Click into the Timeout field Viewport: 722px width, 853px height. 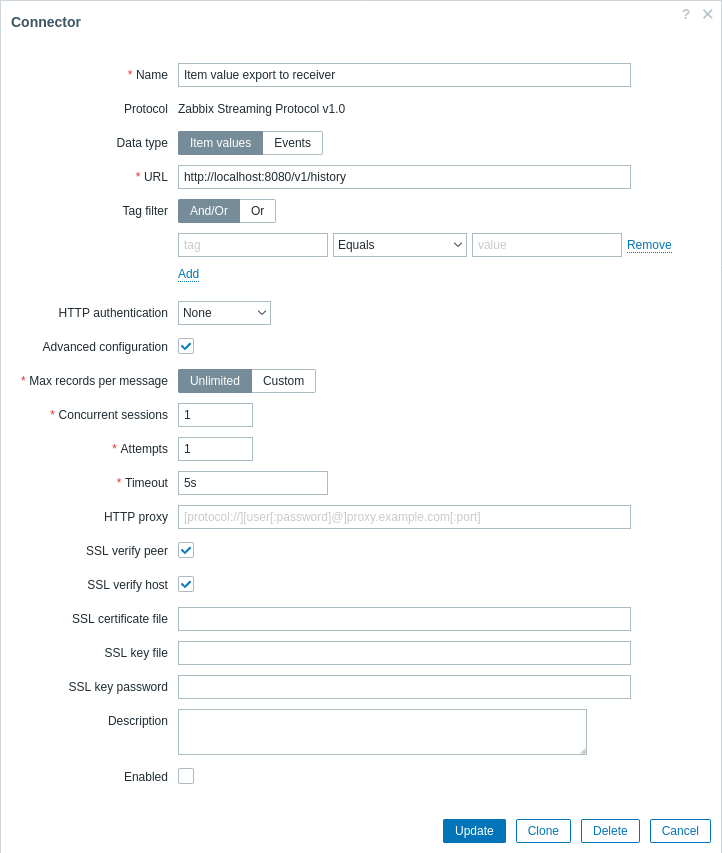tap(253, 483)
